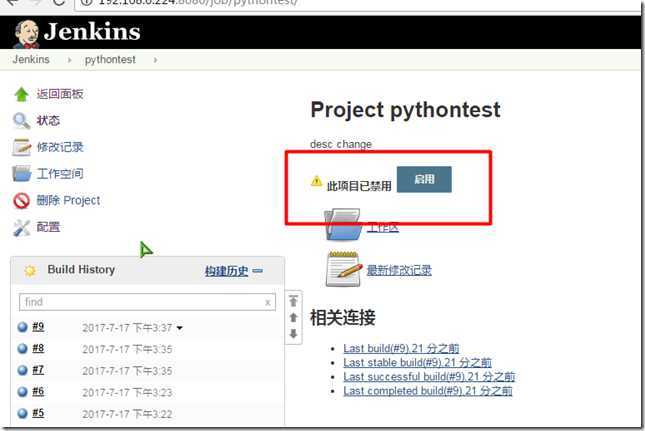Click the desc change description text
The width and height of the screenshot is (645, 431).
(341, 144)
